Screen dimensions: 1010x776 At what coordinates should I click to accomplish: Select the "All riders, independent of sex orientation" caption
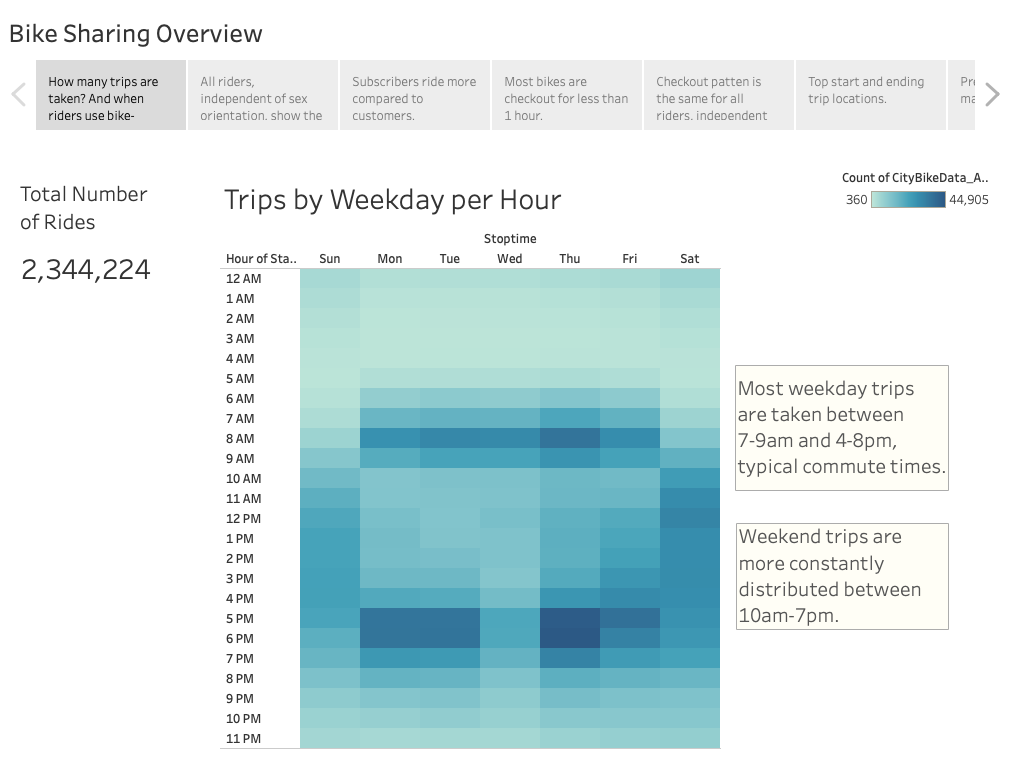point(262,94)
